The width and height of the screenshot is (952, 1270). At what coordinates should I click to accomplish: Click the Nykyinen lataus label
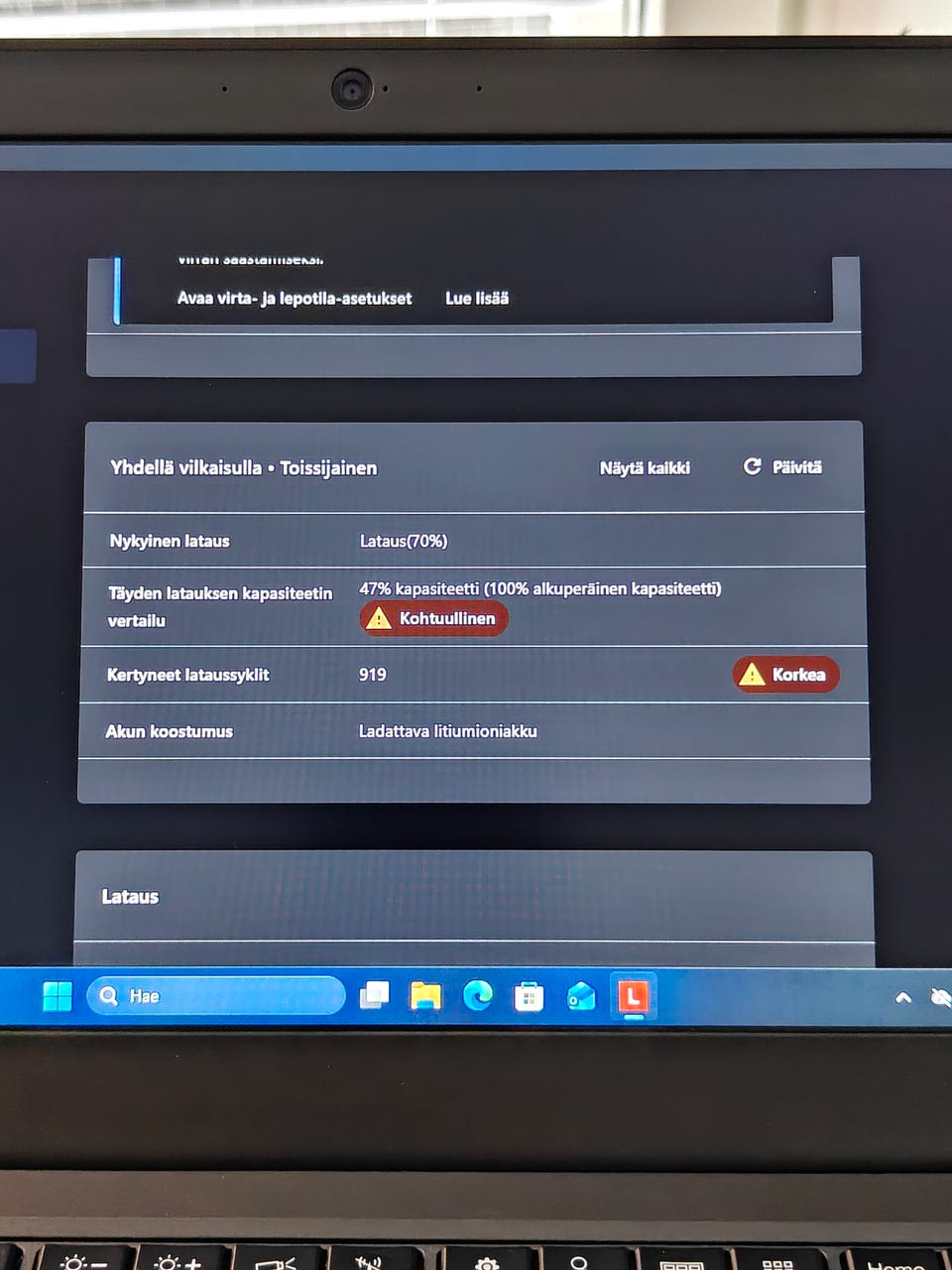(x=170, y=542)
